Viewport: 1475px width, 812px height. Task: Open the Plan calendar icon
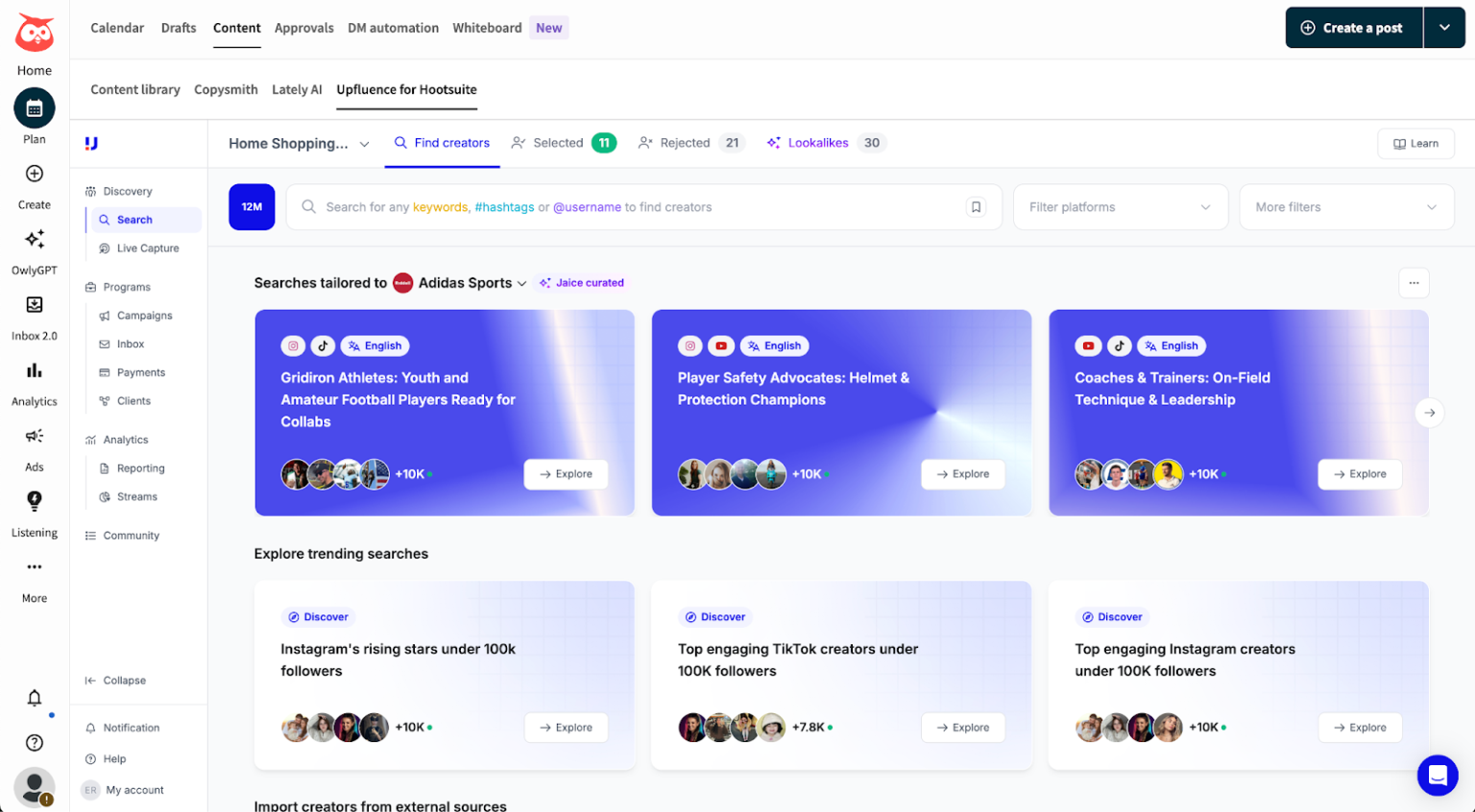click(x=35, y=108)
